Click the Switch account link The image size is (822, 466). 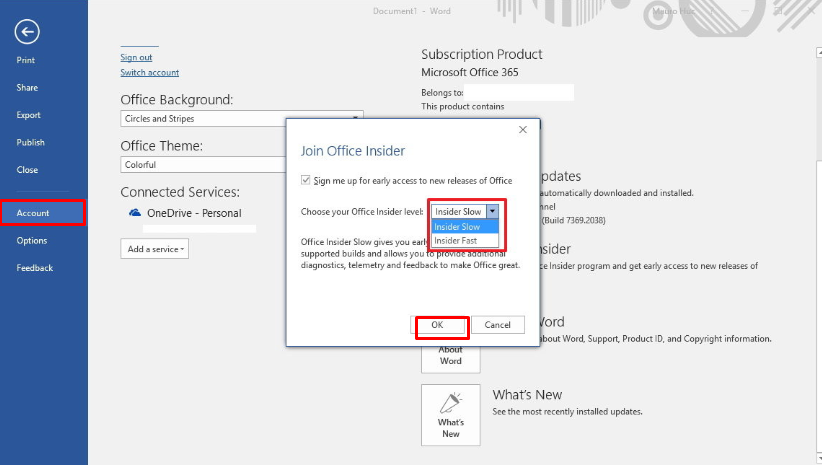click(149, 72)
